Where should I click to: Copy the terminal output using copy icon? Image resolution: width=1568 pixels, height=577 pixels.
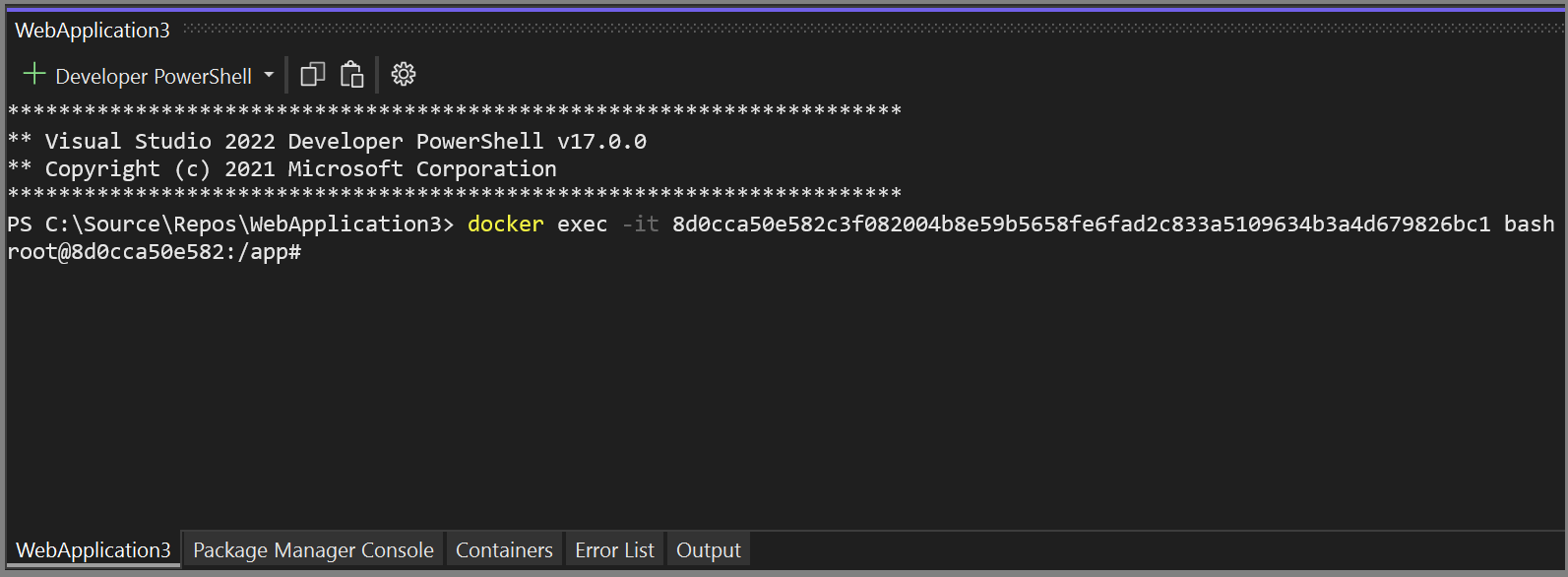click(x=312, y=73)
